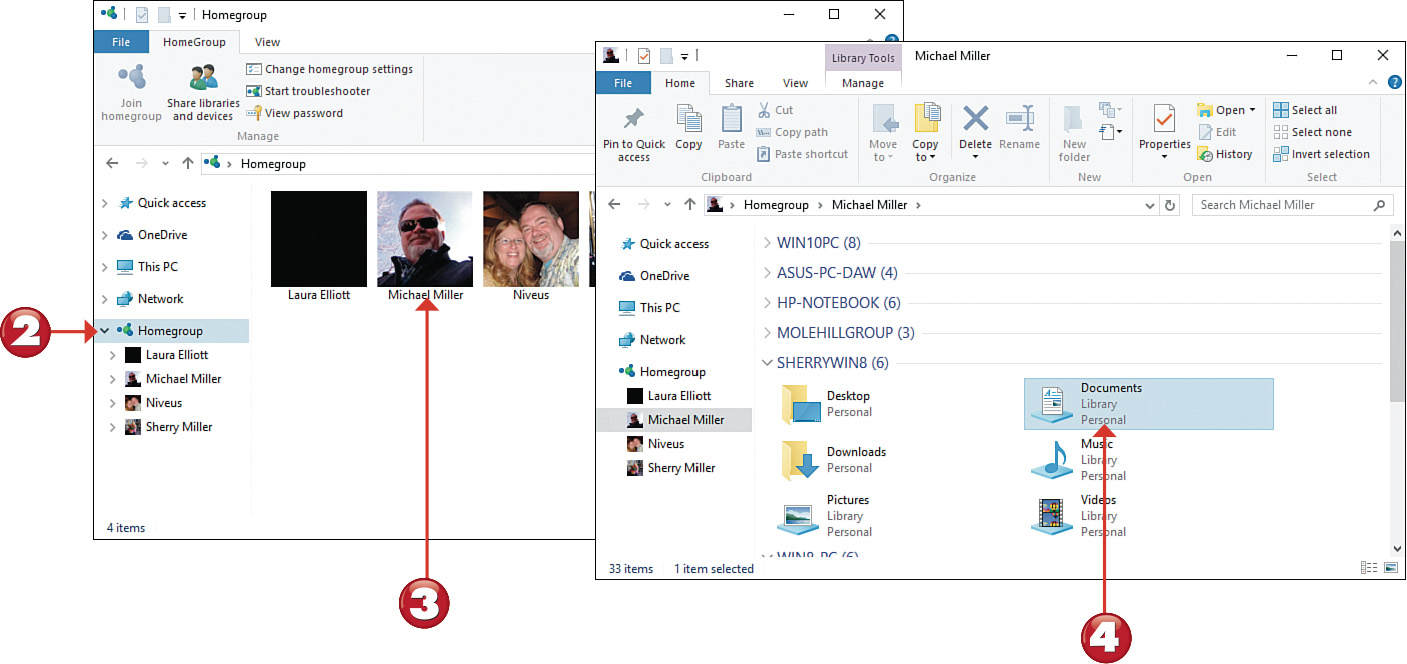
Task: Open the Pictures library item
Action: point(825,516)
